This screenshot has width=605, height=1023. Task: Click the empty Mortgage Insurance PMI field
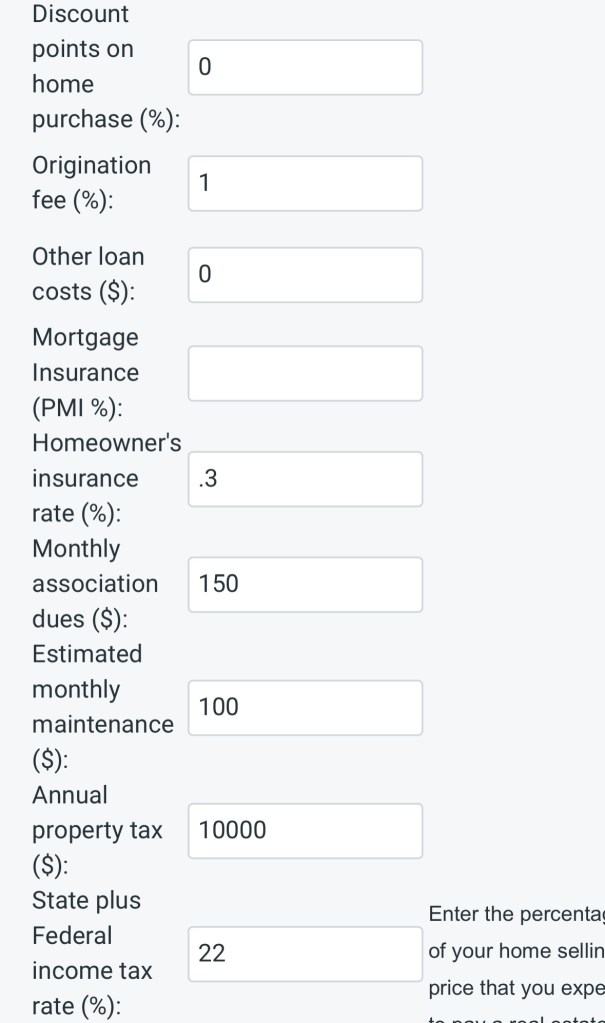click(x=305, y=373)
